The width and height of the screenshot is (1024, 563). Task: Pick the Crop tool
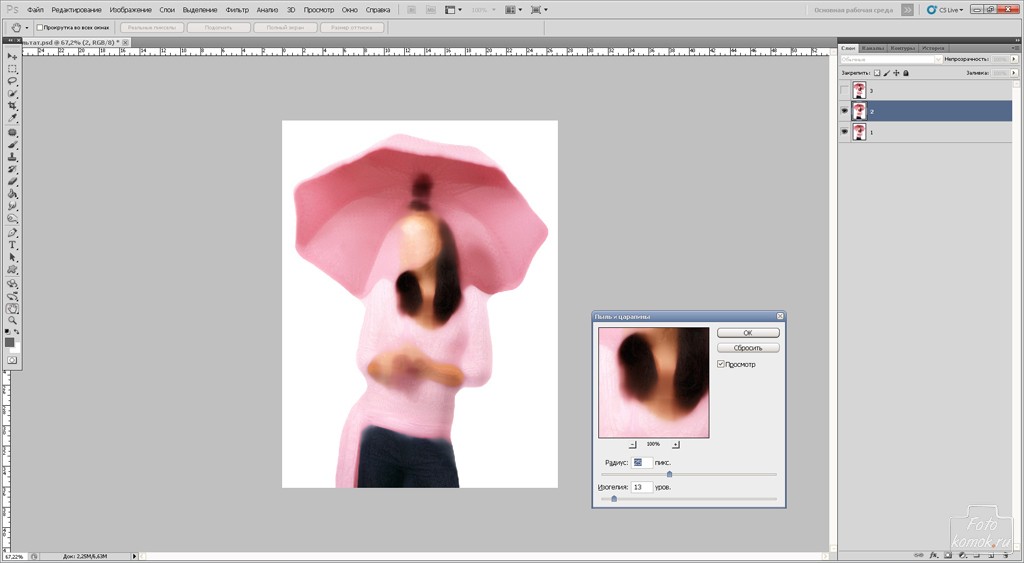[x=13, y=106]
